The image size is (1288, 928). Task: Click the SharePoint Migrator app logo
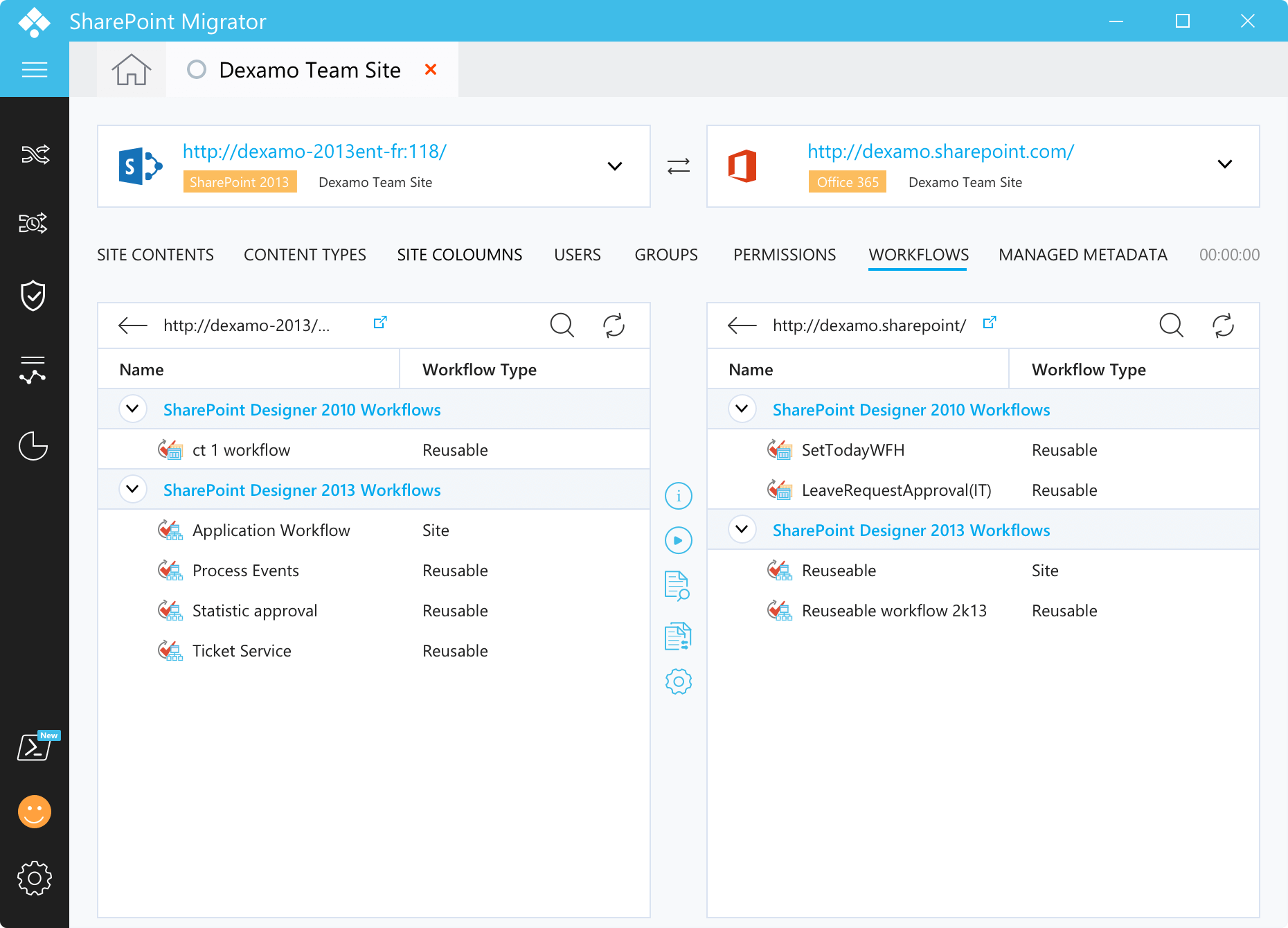tap(34, 21)
